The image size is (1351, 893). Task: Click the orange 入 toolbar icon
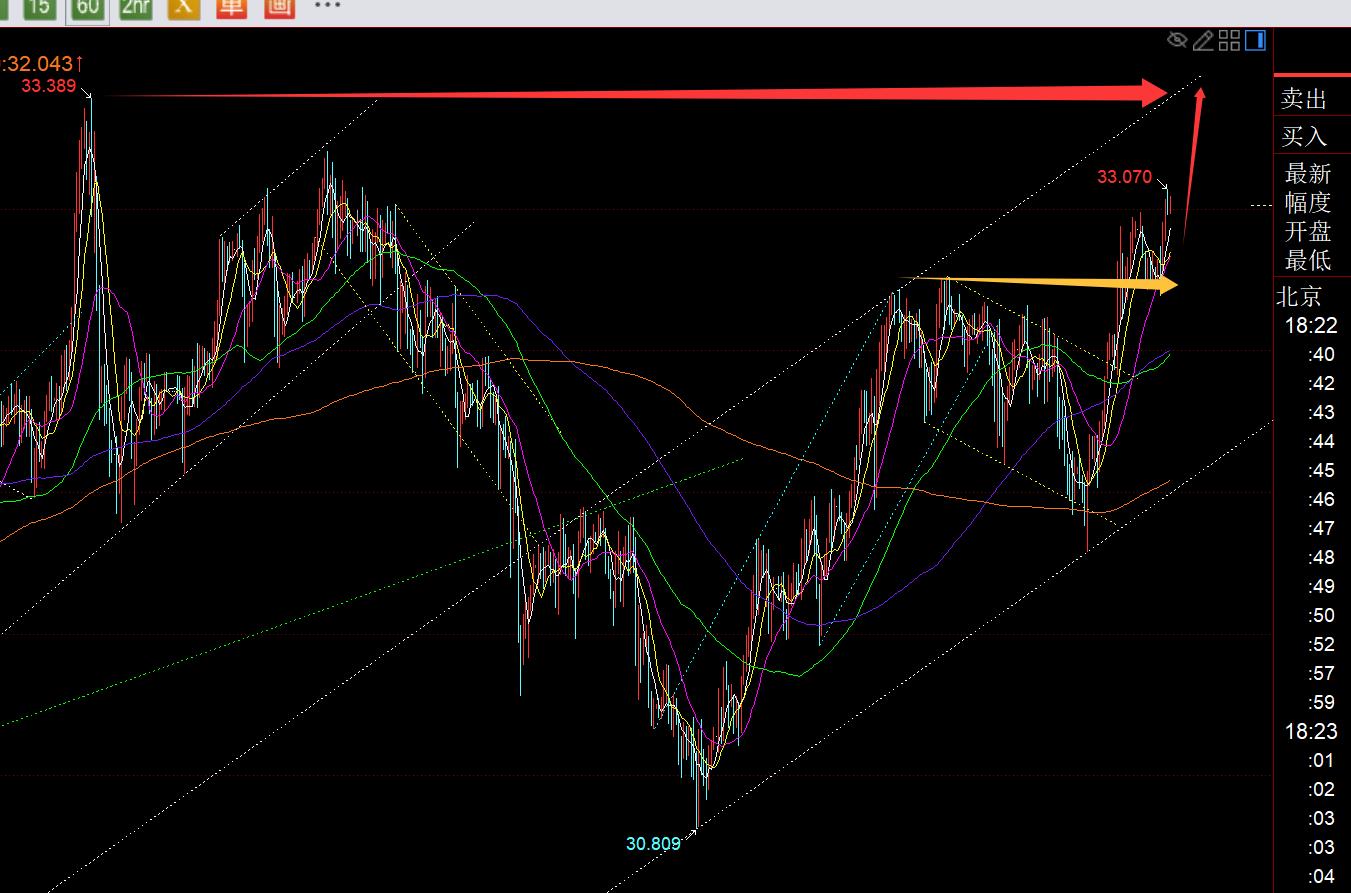tap(183, 8)
